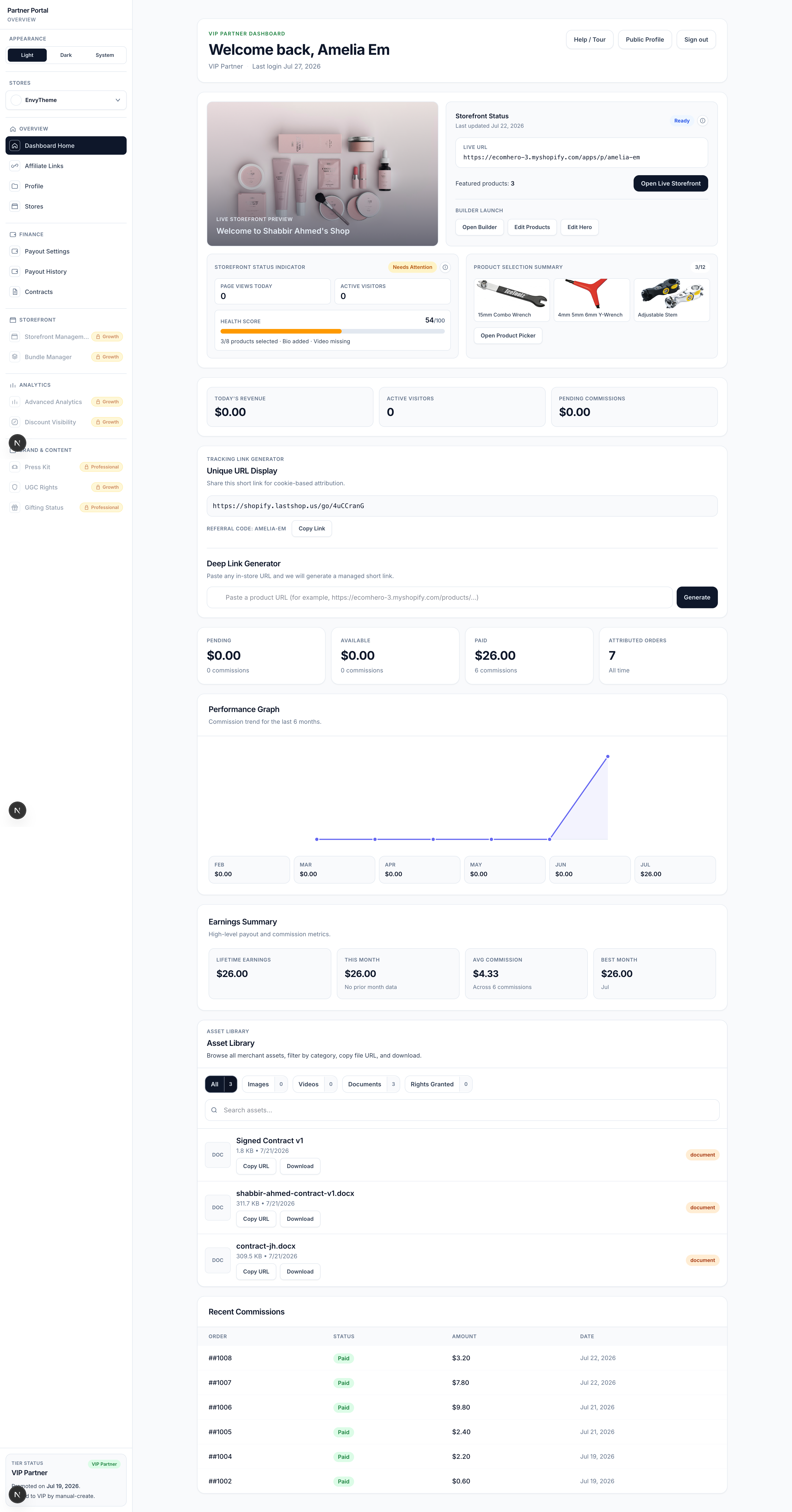The image size is (792, 1512).
Task: Click the UGC Rights shield icon
Action: (x=15, y=487)
